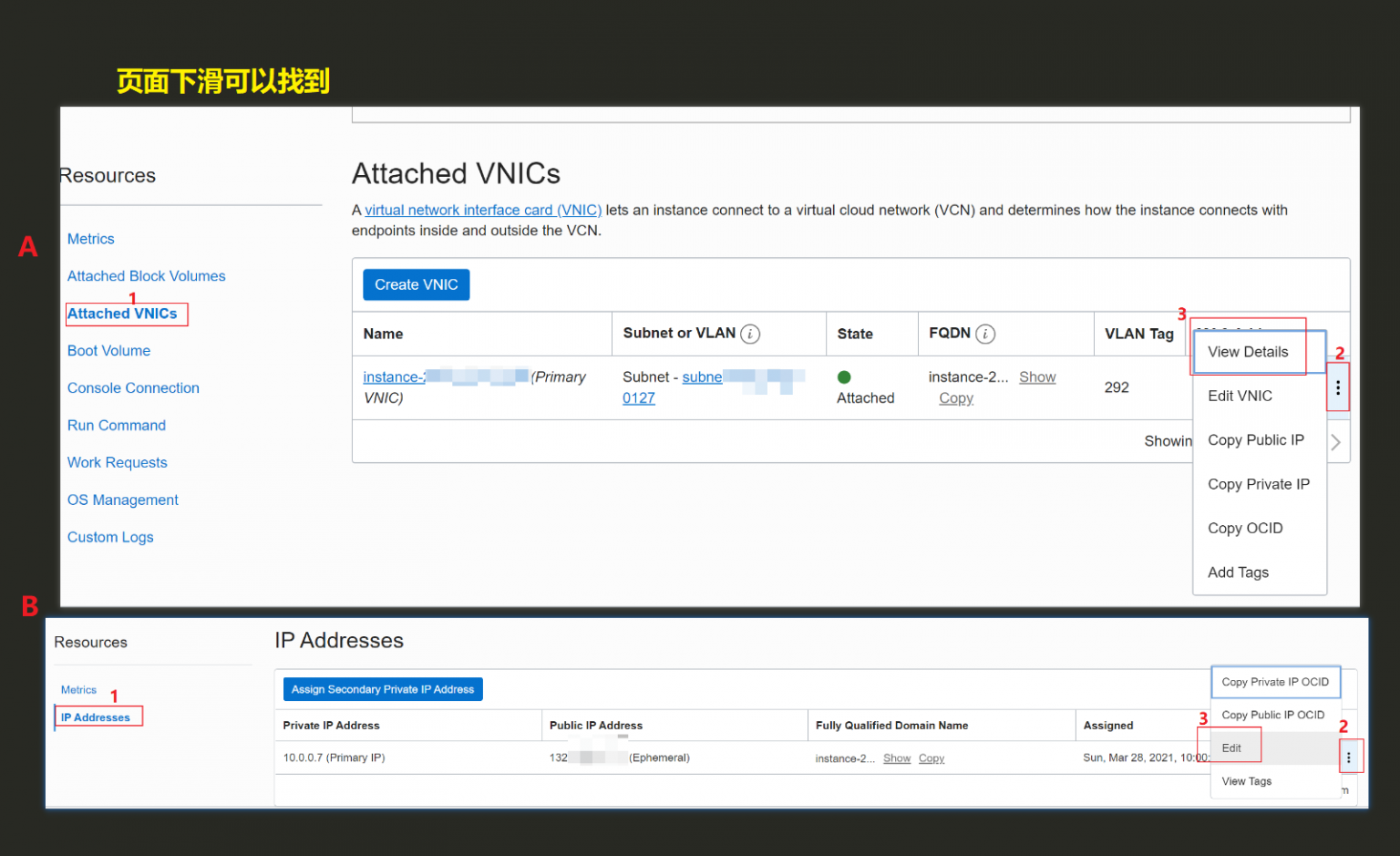Open the virtual network interface card (VNIC) link
The width and height of the screenshot is (1400, 856).
483,210
